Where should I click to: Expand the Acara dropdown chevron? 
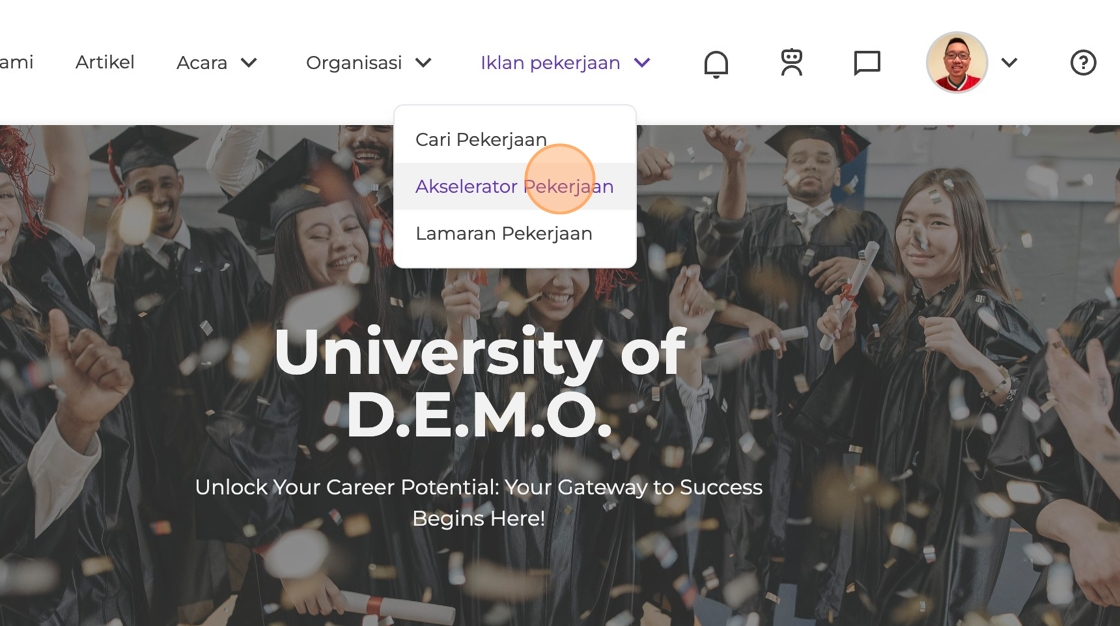(249, 63)
